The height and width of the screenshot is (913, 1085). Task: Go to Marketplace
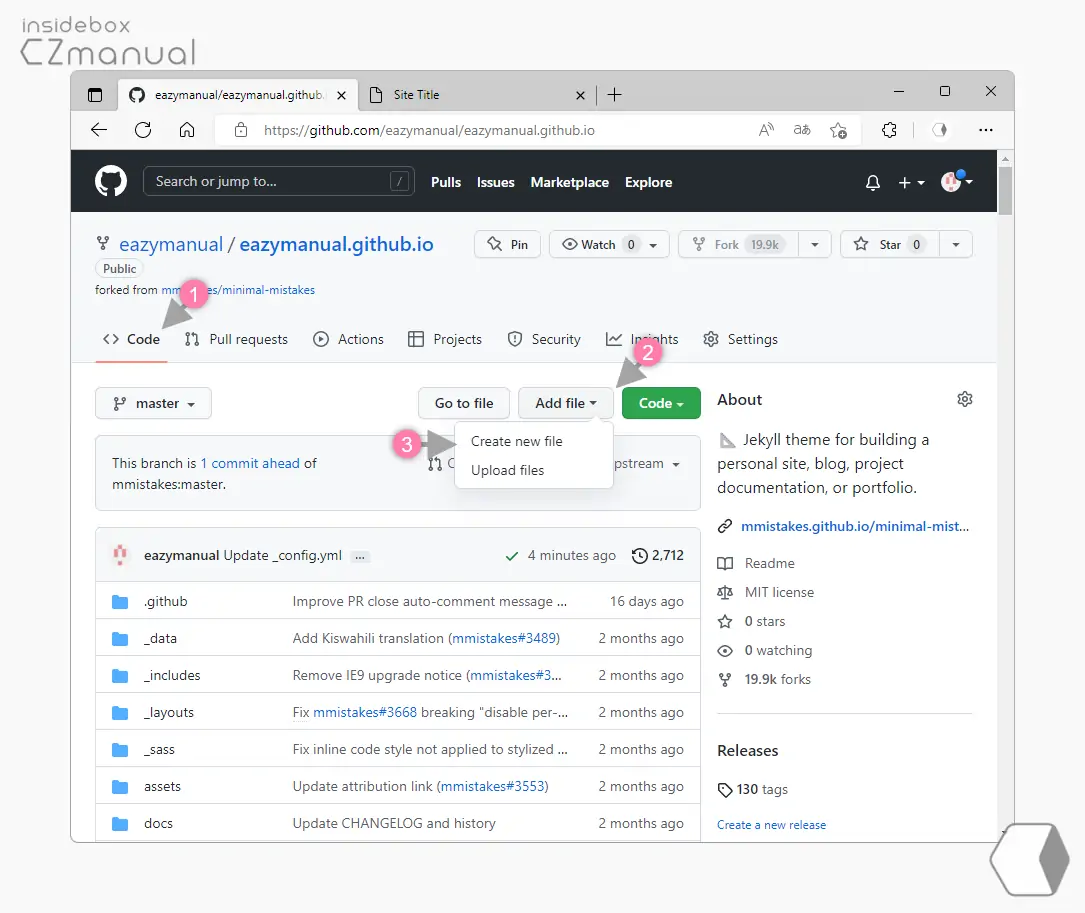pos(569,182)
